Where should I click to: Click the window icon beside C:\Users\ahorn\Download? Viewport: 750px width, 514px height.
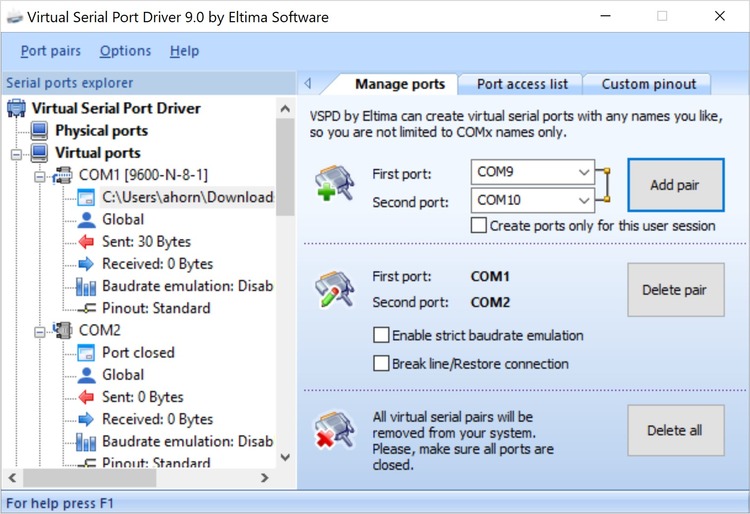[86, 197]
